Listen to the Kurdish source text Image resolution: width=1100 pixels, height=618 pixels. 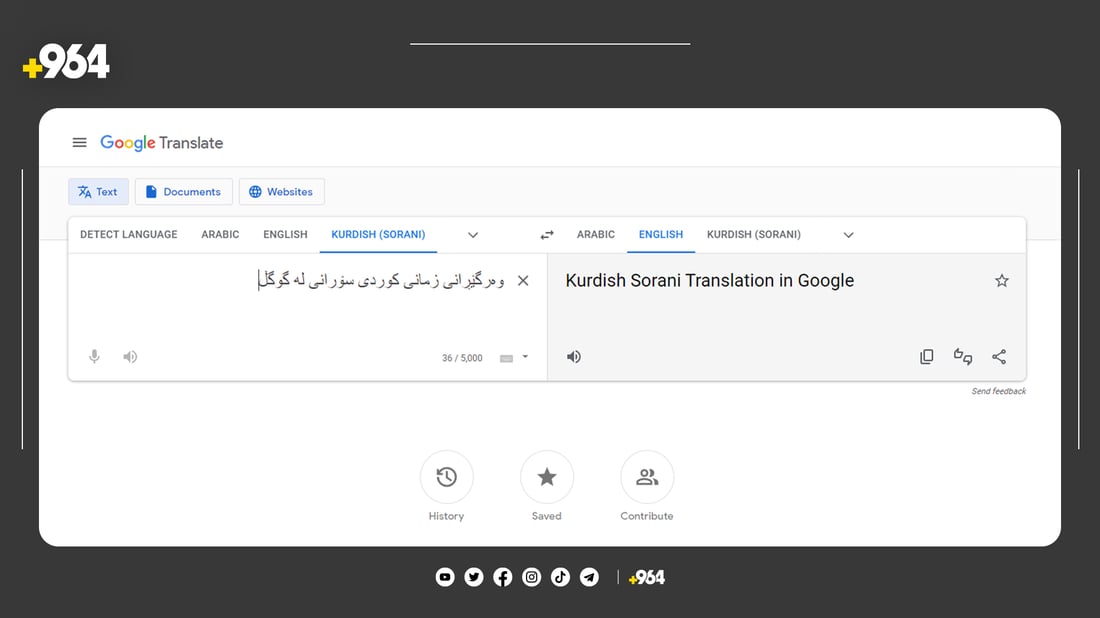point(130,356)
